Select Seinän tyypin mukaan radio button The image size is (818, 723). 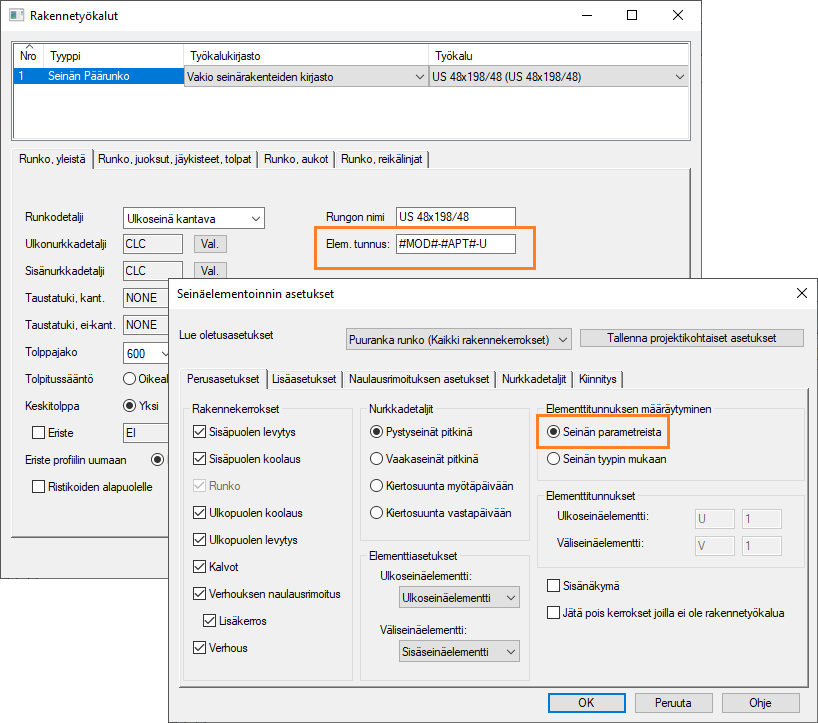[x=554, y=459]
